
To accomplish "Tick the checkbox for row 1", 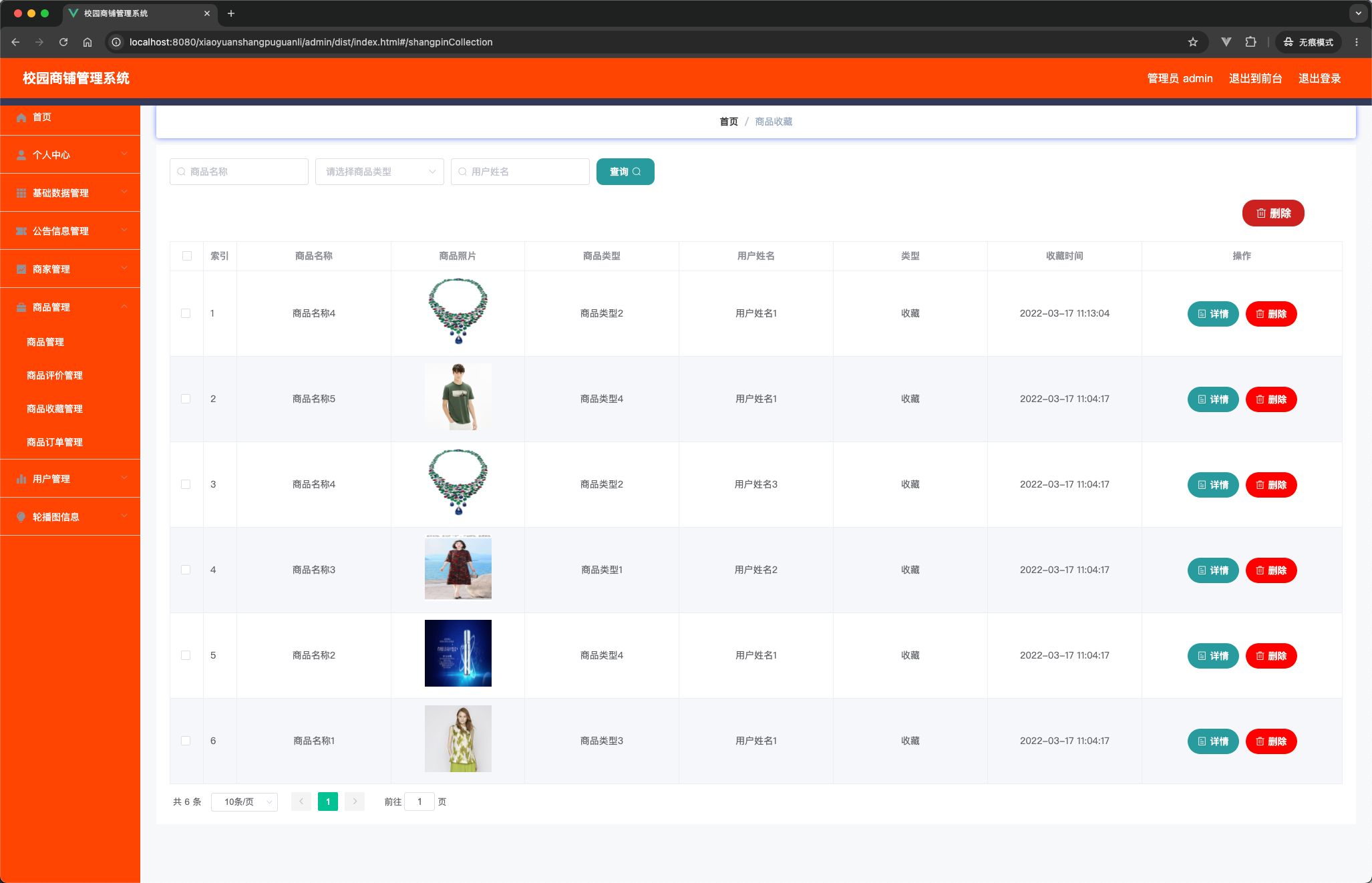I will tap(186, 313).
